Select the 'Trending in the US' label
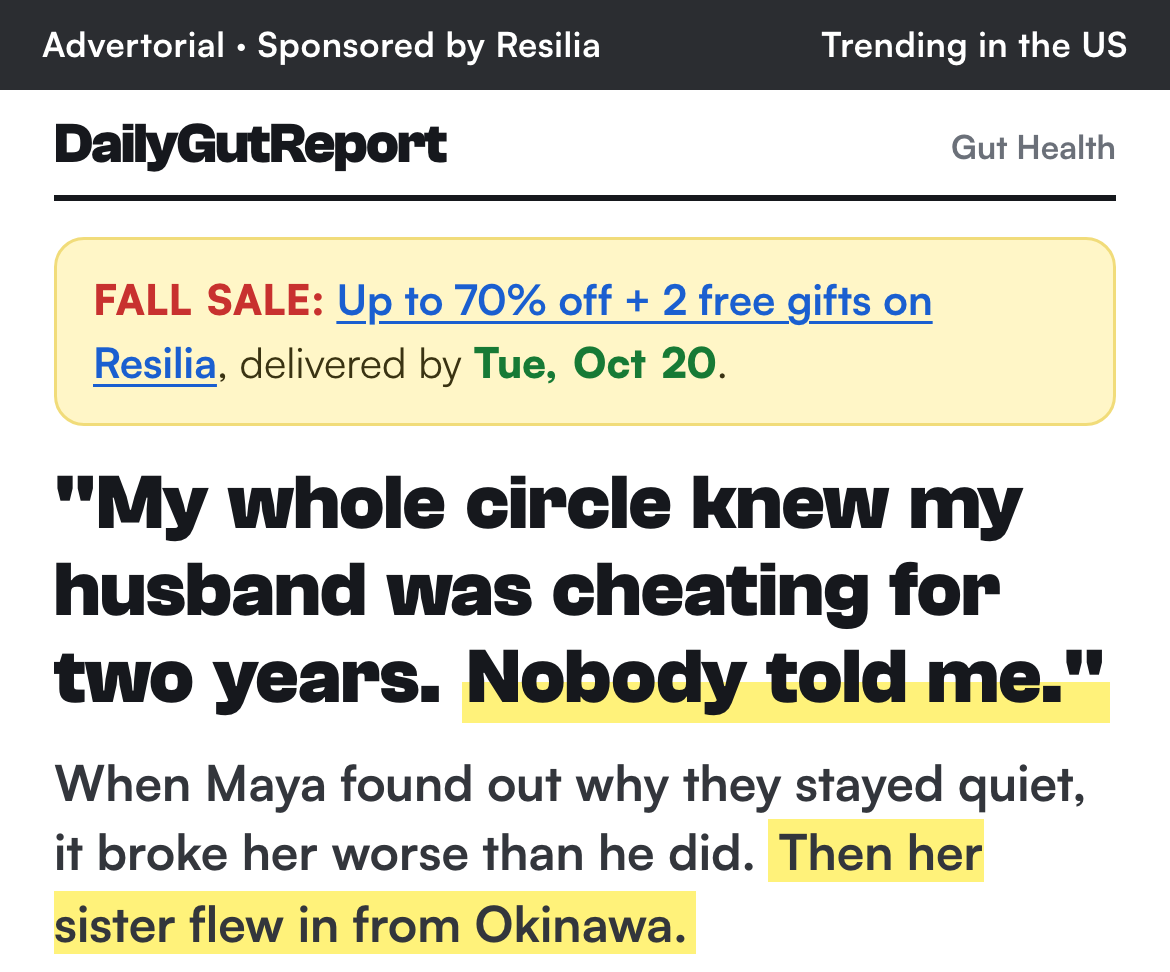The height and width of the screenshot is (972, 1170). coord(974,46)
